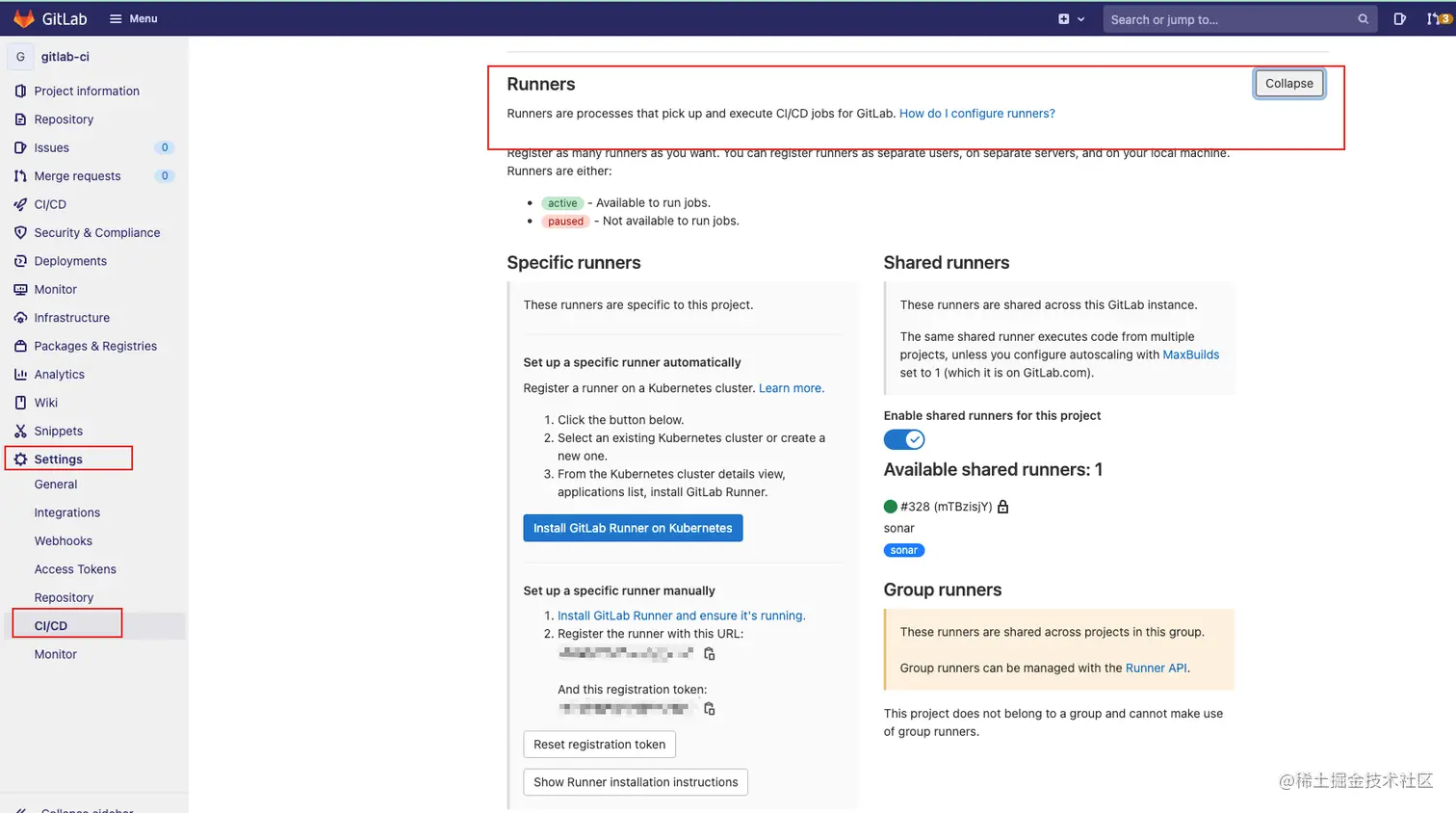The image size is (1456, 813).
Task: Open Merge requests in sidebar
Action: pyautogui.click(x=78, y=176)
